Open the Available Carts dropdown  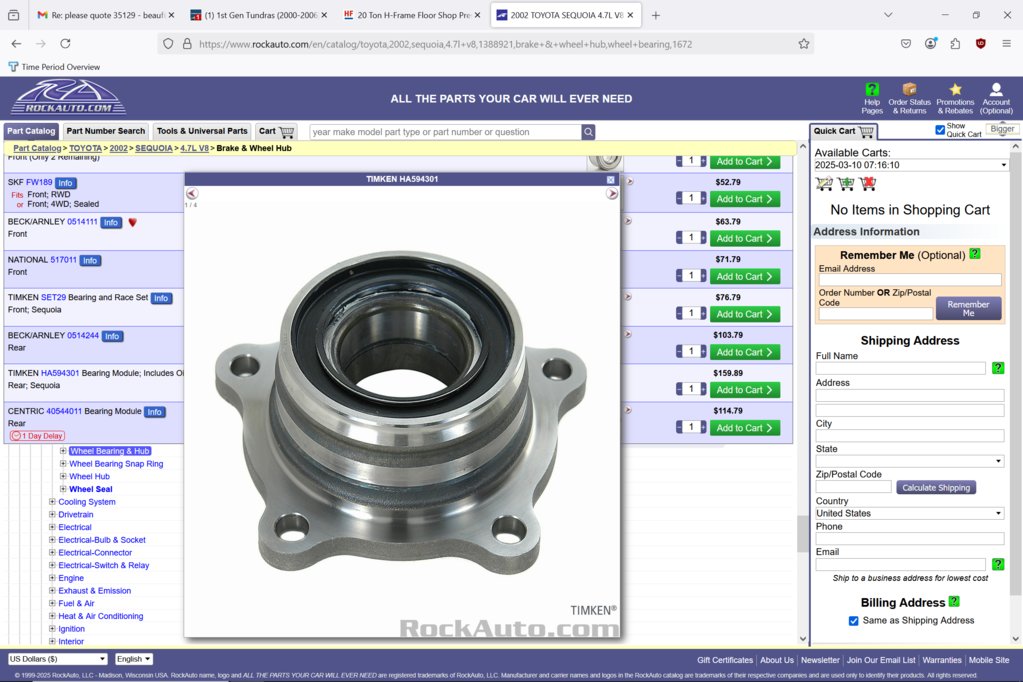(x=910, y=165)
